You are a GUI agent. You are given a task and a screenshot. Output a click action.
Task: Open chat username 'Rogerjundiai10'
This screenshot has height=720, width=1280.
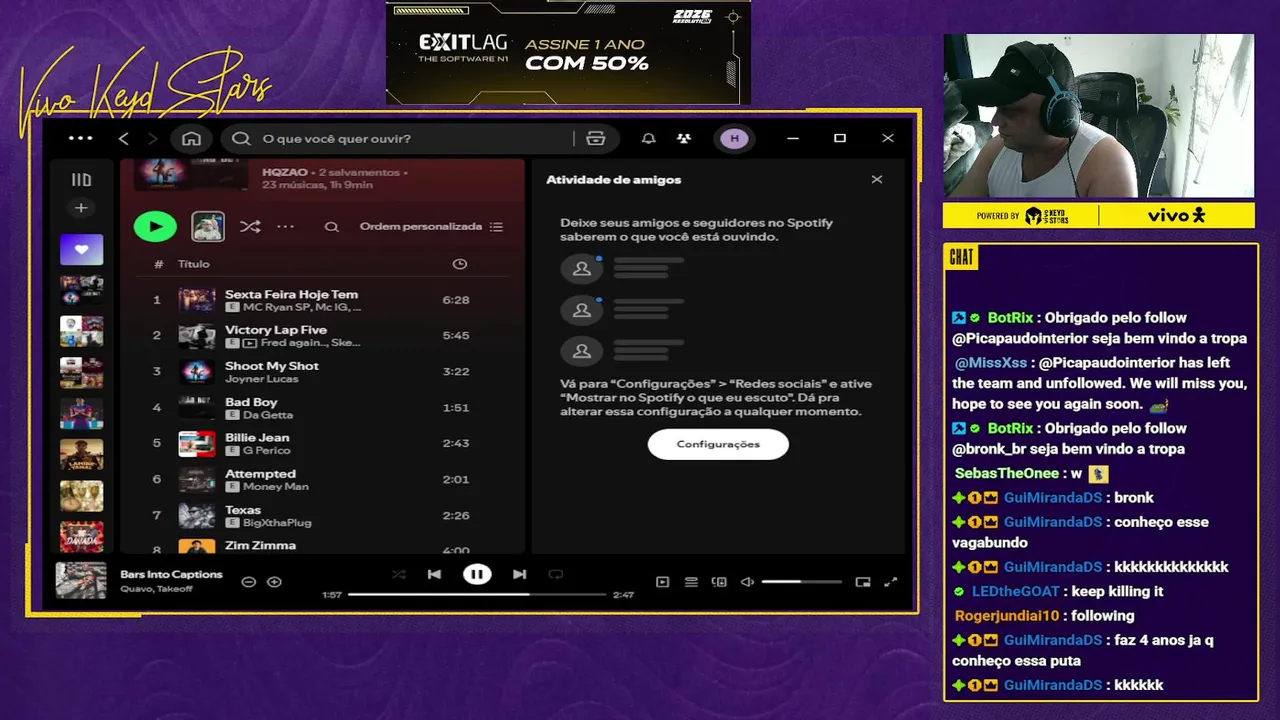(1008, 616)
